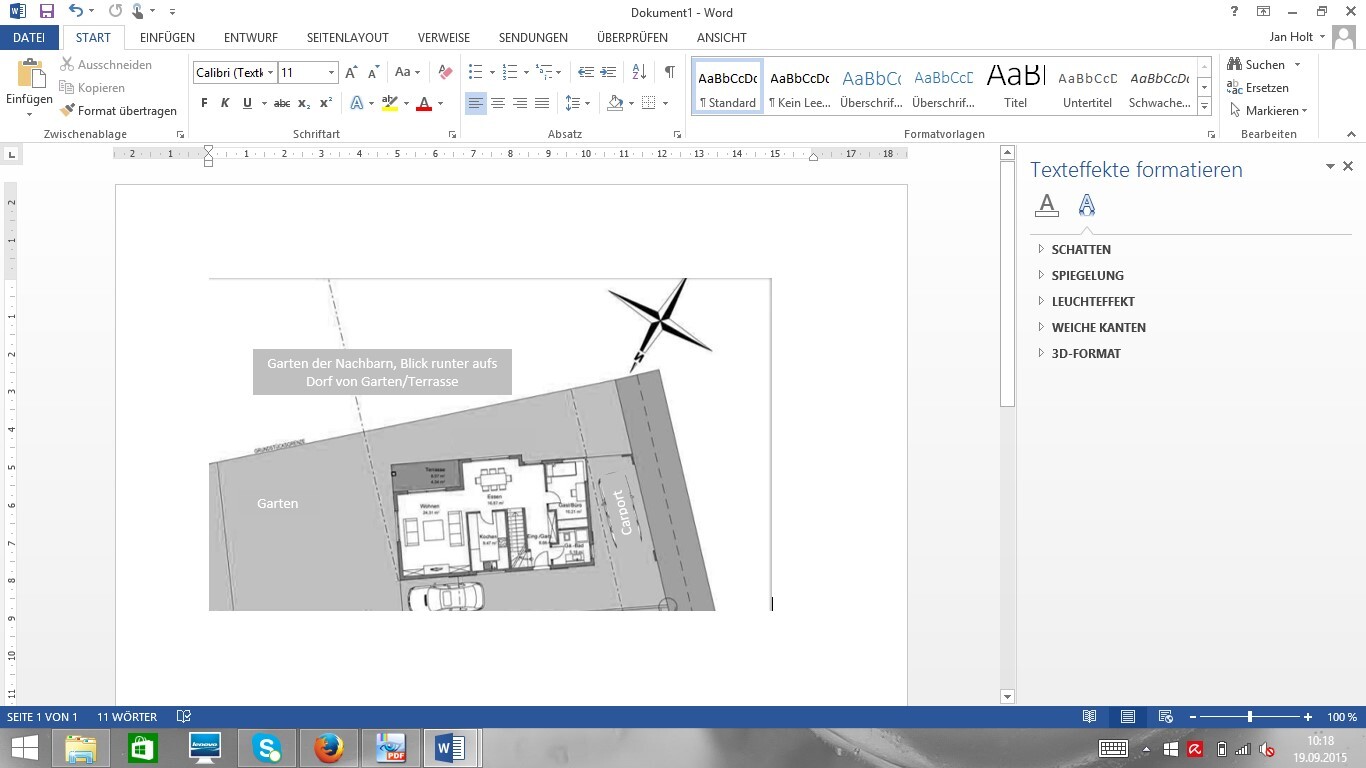Select the Texteffekte tab icon in pane

[x=1086, y=206]
